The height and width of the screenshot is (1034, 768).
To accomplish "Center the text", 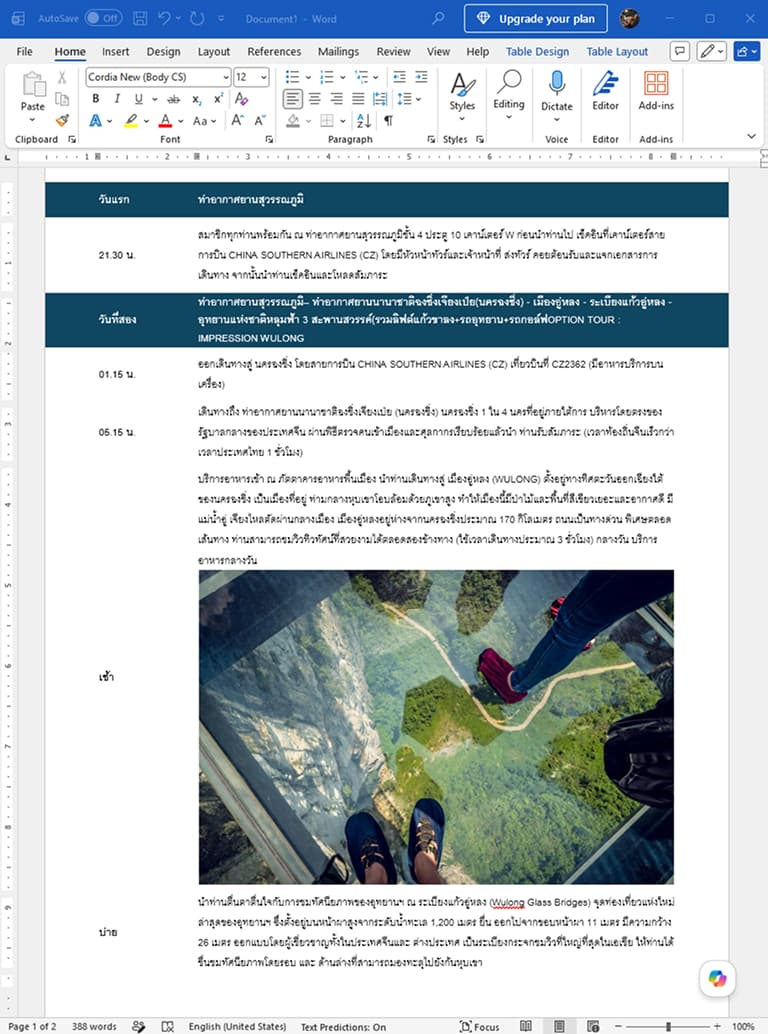I will click(315, 99).
